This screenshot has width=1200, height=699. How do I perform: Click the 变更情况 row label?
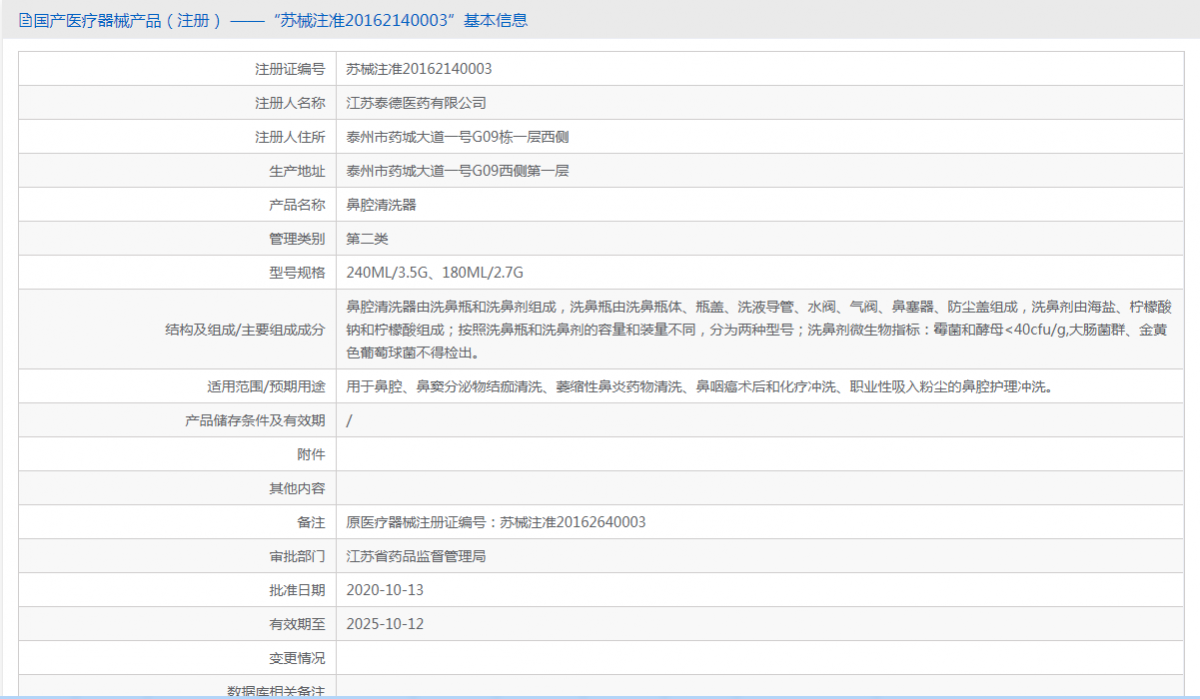pyautogui.click(x=297, y=658)
